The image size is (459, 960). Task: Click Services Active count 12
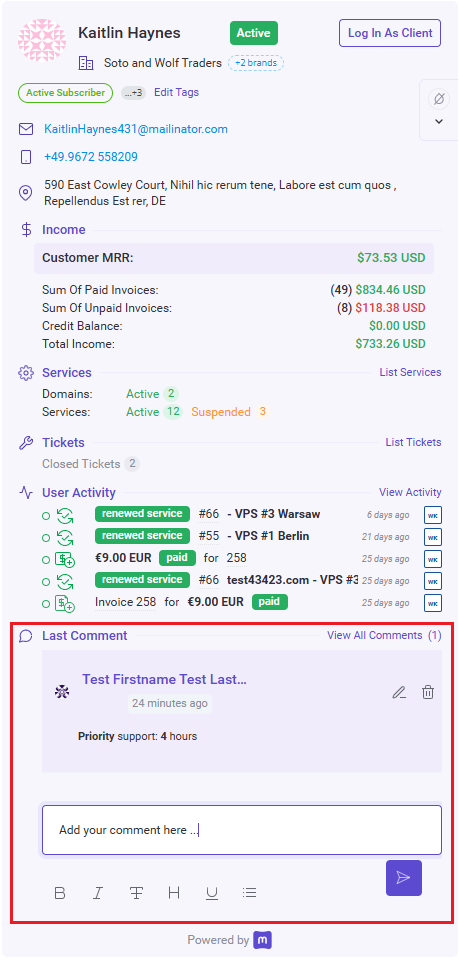[173, 411]
